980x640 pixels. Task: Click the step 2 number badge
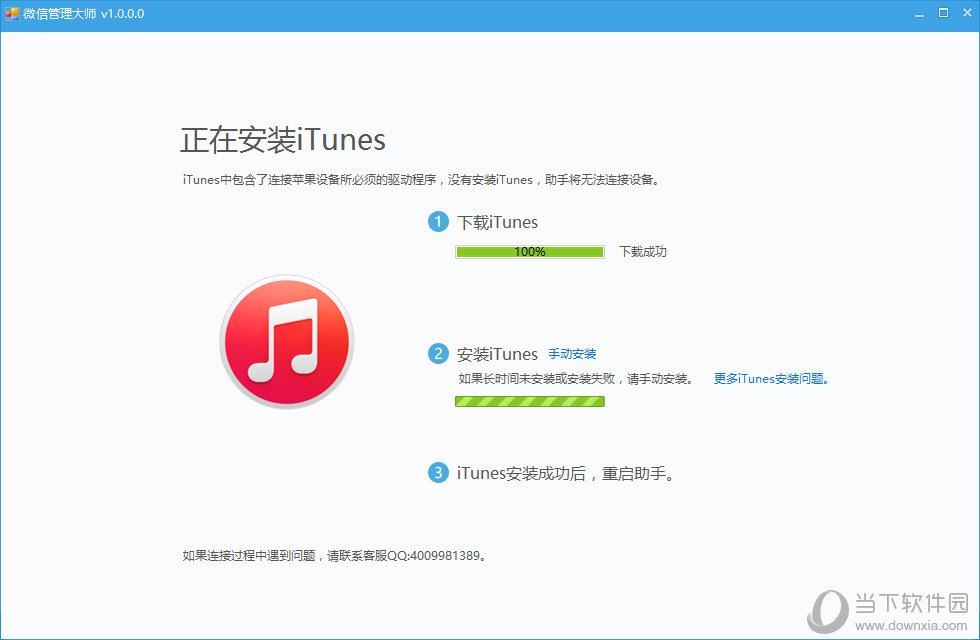click(438, 354)
